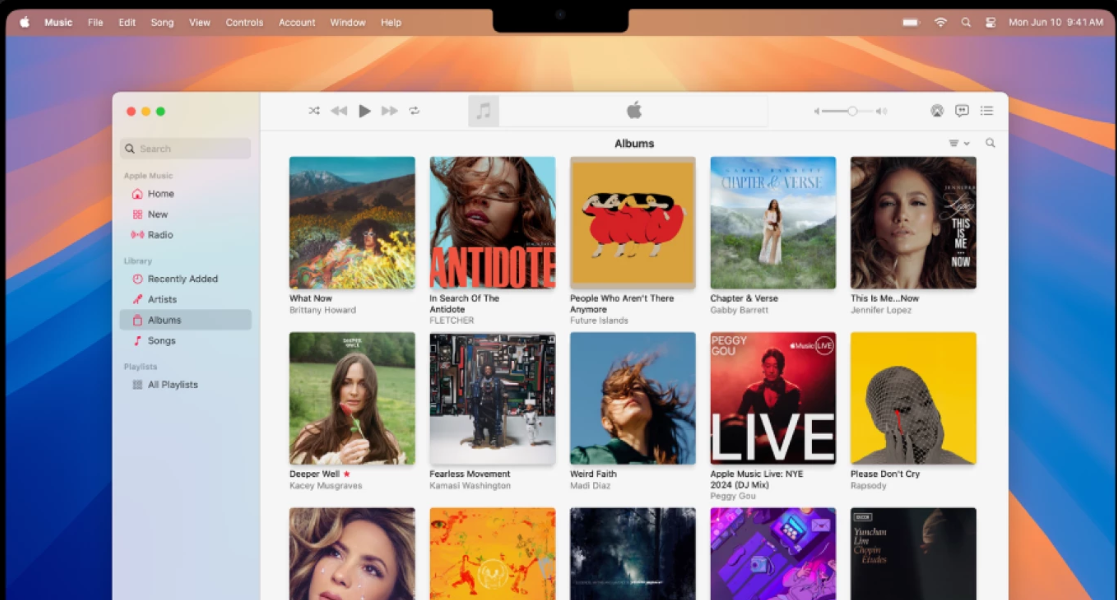This screenshot has width=1117, height=600.
Task: Click the music note artwork placeholder
Action: 484,110
